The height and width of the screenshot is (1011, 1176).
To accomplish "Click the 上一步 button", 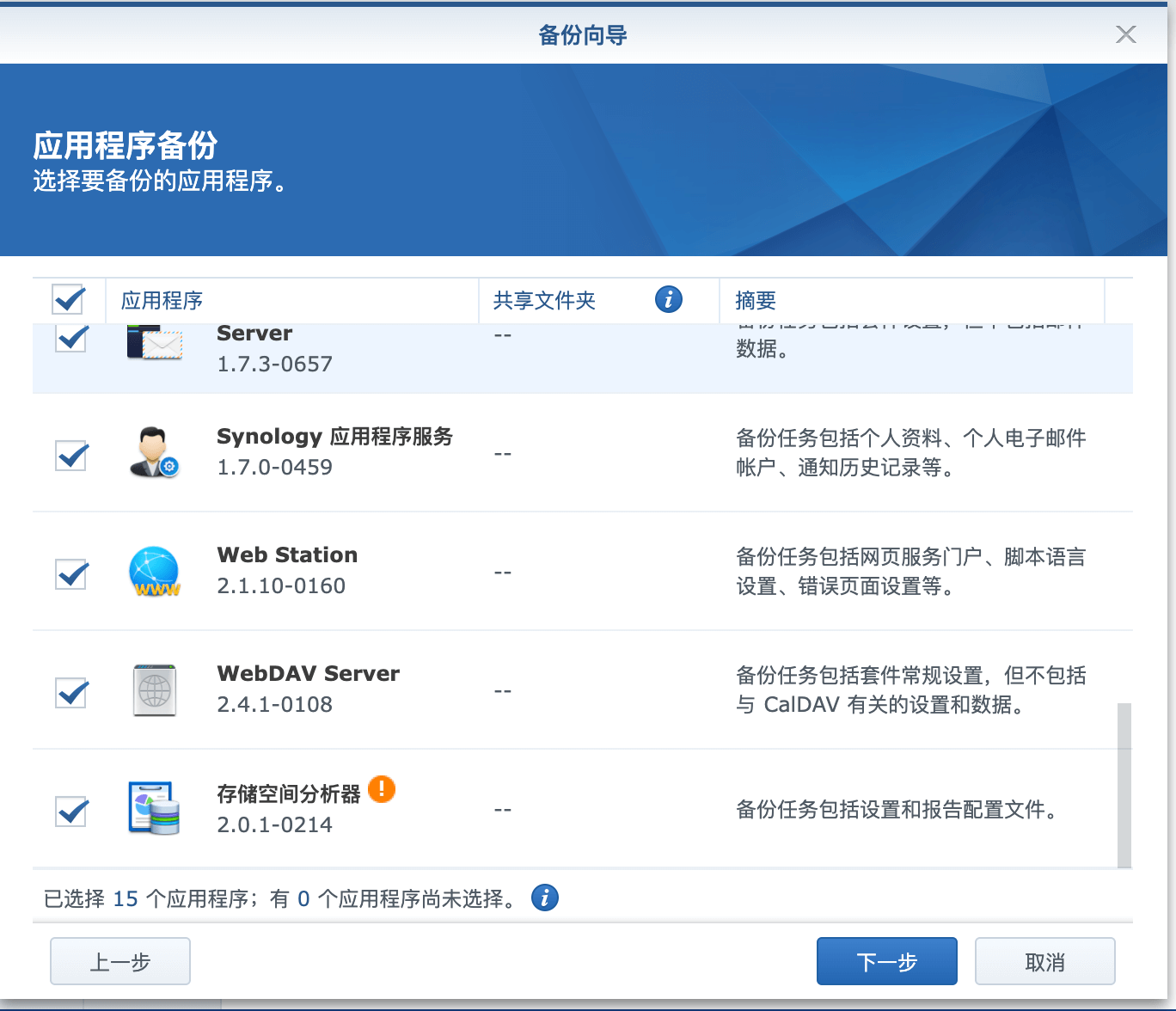I will coord(120,961).
